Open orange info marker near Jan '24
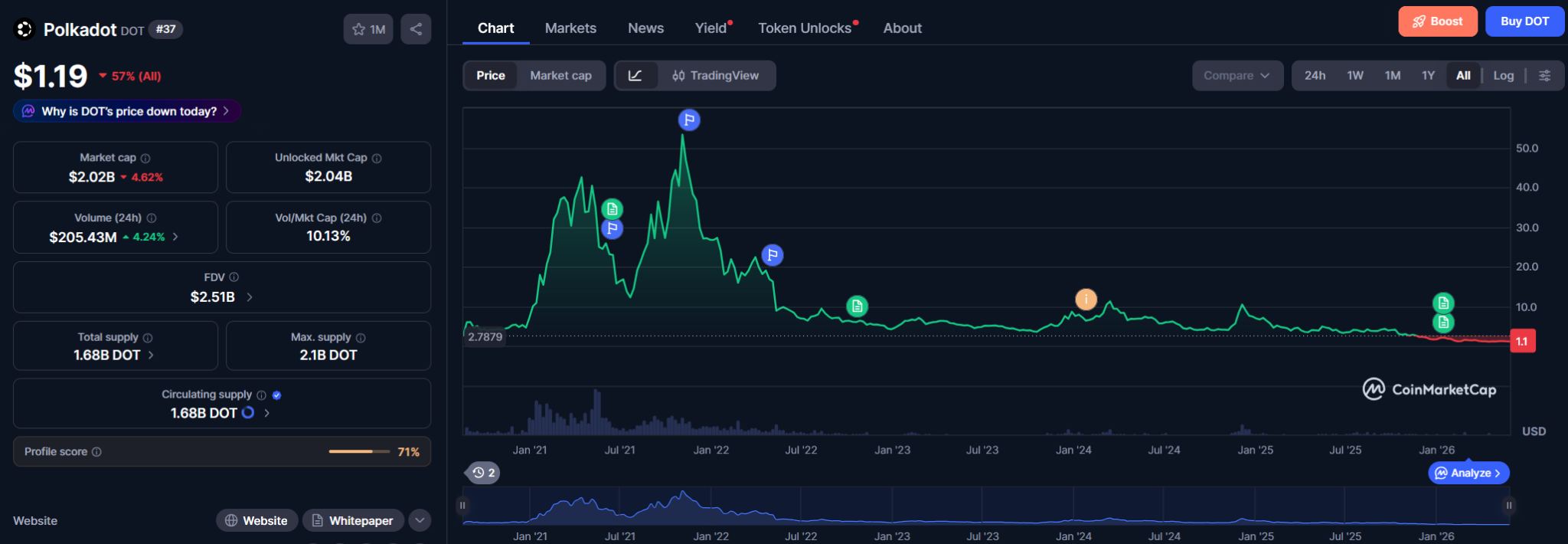1568x544 pixels. (x=1086, y=299)
